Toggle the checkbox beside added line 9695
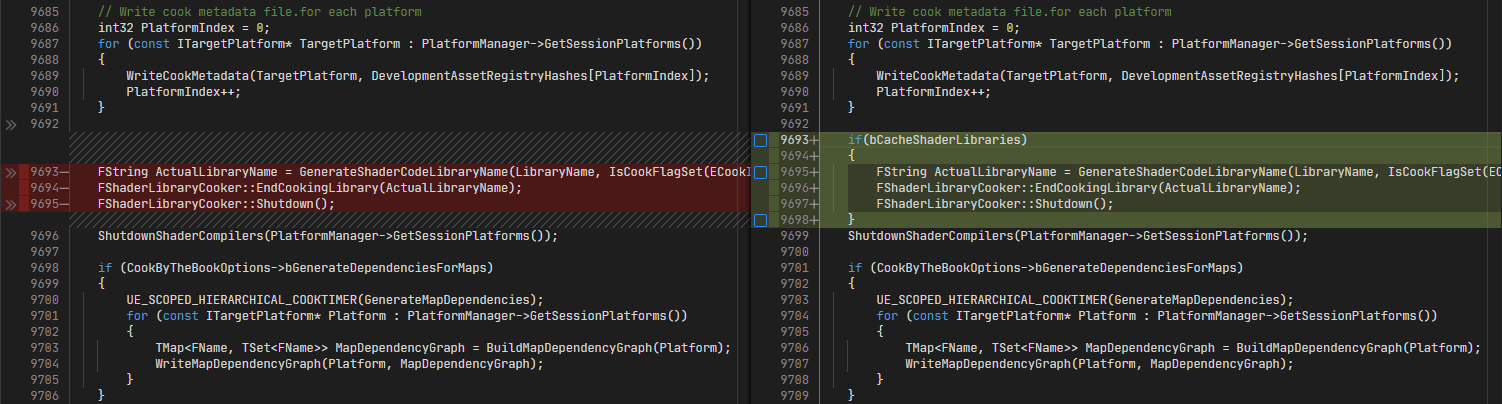Image resolution: width=1502 pixels, height=404 pixels. (x=760, y=173)
